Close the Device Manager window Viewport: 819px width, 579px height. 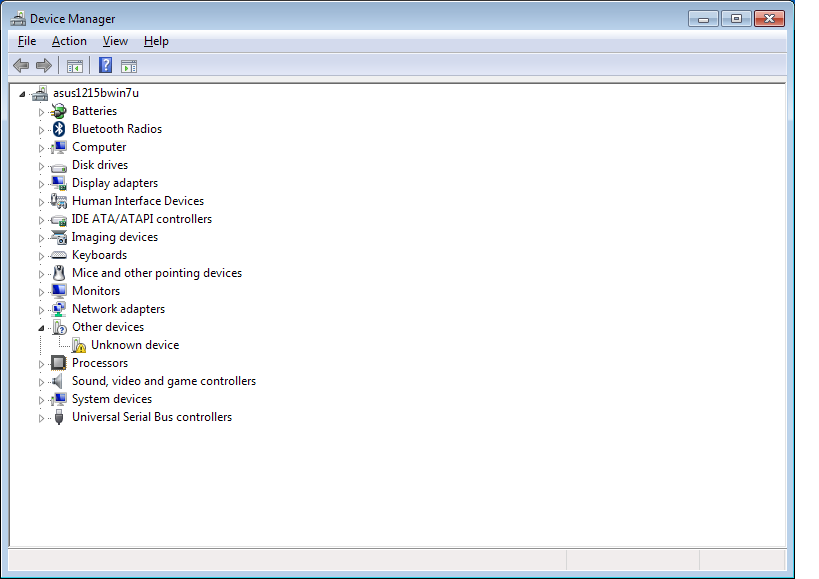[769, 19]
